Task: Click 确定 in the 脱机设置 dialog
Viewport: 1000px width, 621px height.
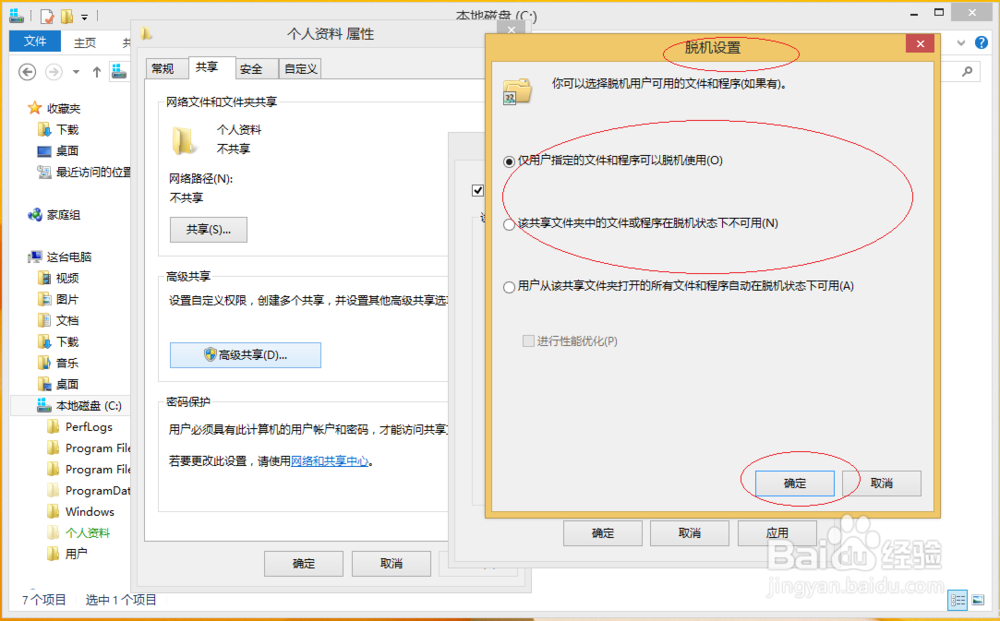Action: coord(793,483)
